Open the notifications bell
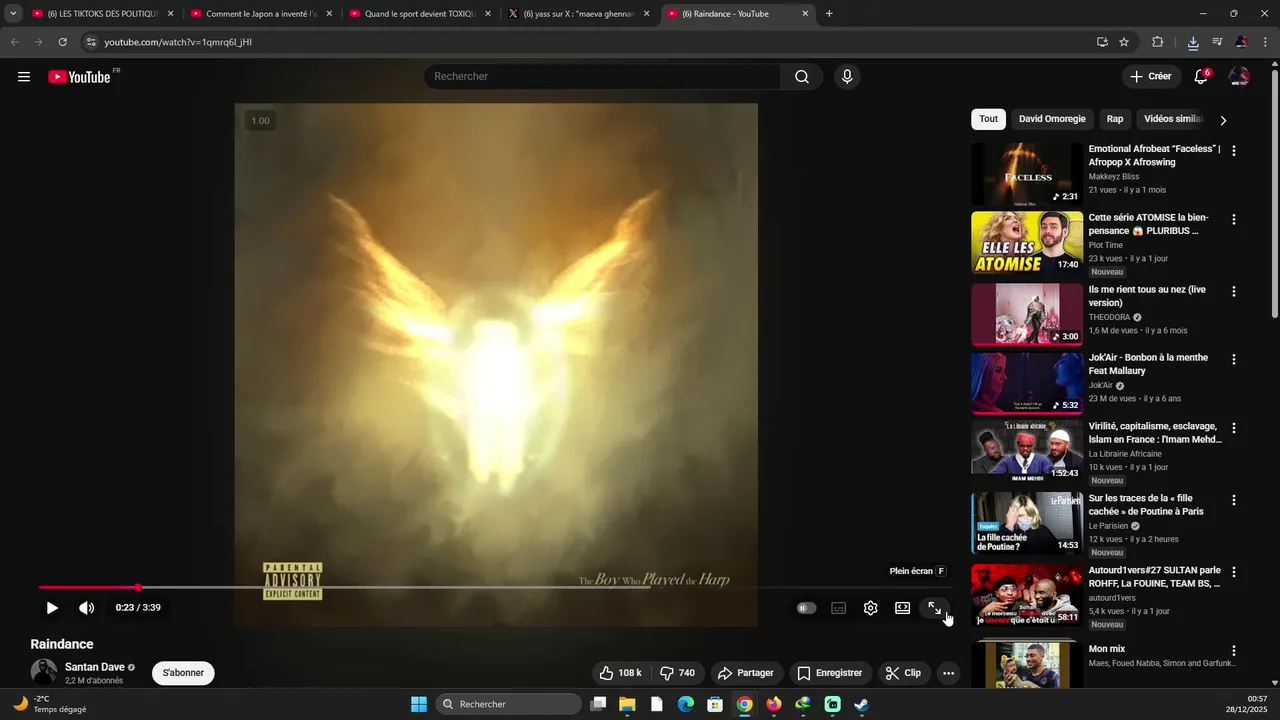Screen dimensions: 1280x720 click(1201, 77)
